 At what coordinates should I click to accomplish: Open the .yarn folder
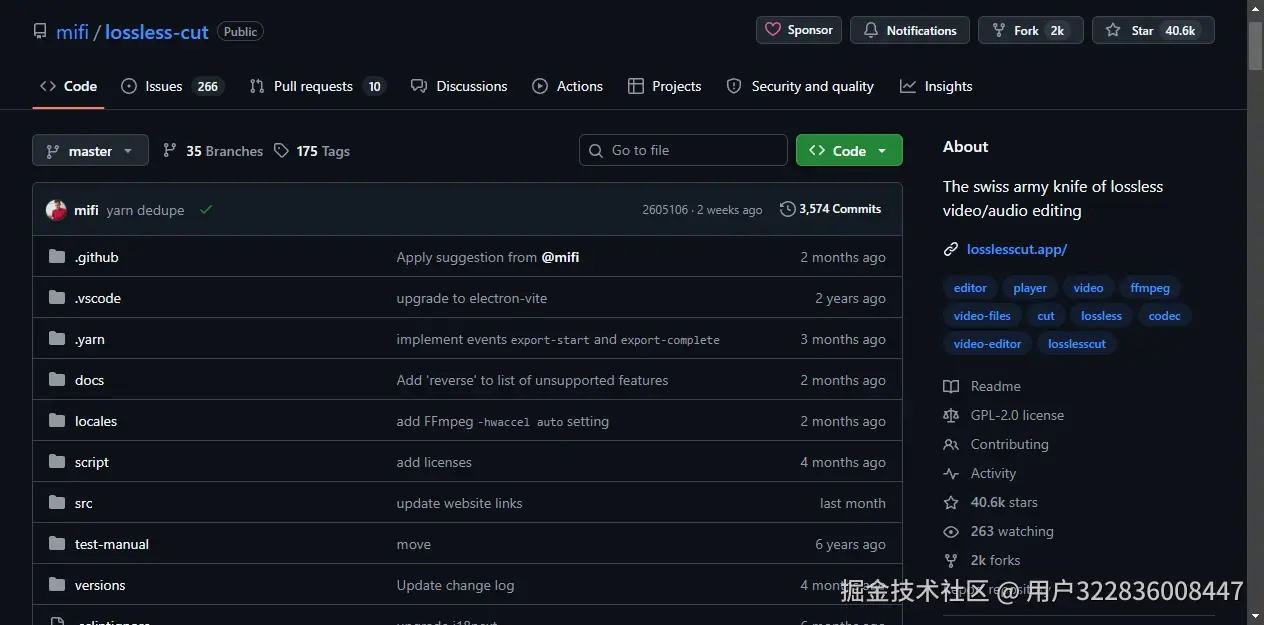tap(90, 339)
